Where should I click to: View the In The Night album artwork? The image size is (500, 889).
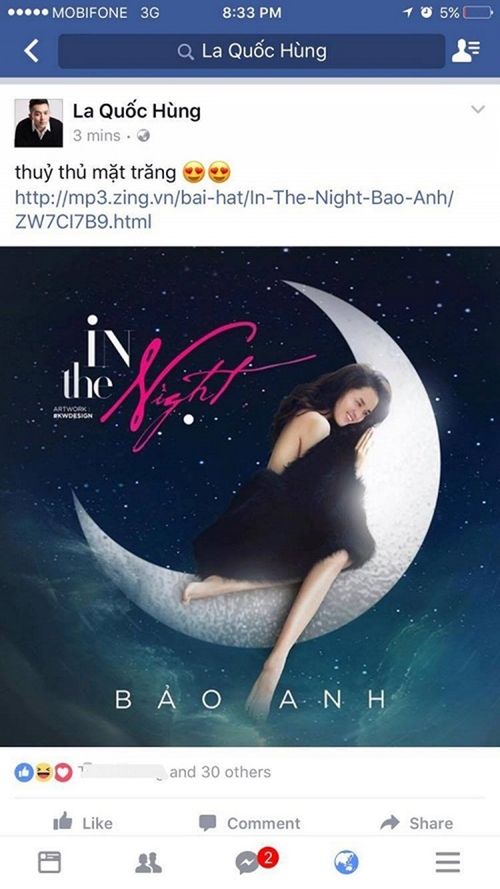250,496
